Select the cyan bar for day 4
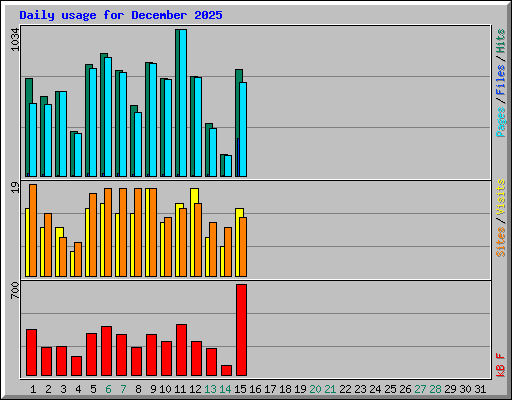The width and height of the screenshot is (512, 400). (78, 155)
